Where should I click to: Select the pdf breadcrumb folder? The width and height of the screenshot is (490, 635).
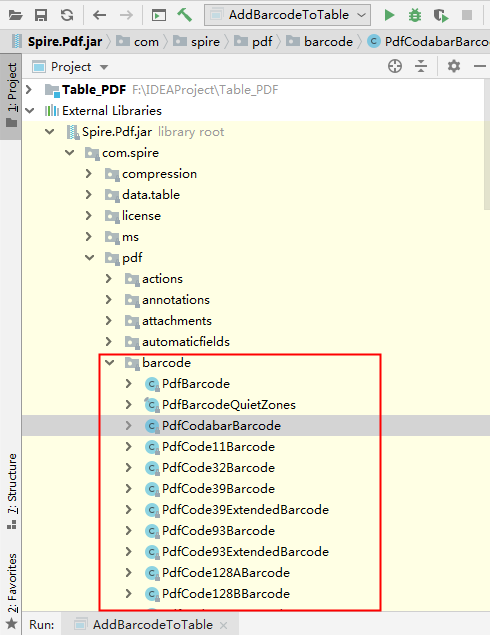[x=253, y=41]
